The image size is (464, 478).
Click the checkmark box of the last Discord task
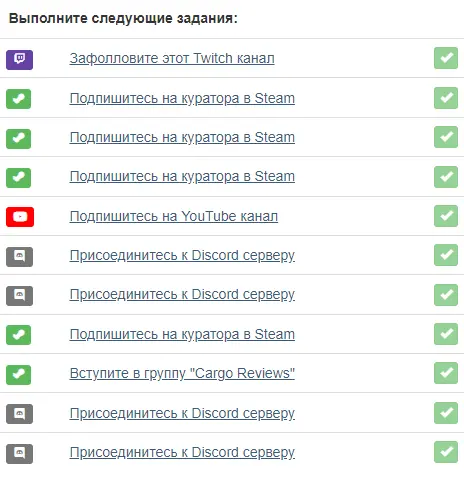[x=446, y=452]
